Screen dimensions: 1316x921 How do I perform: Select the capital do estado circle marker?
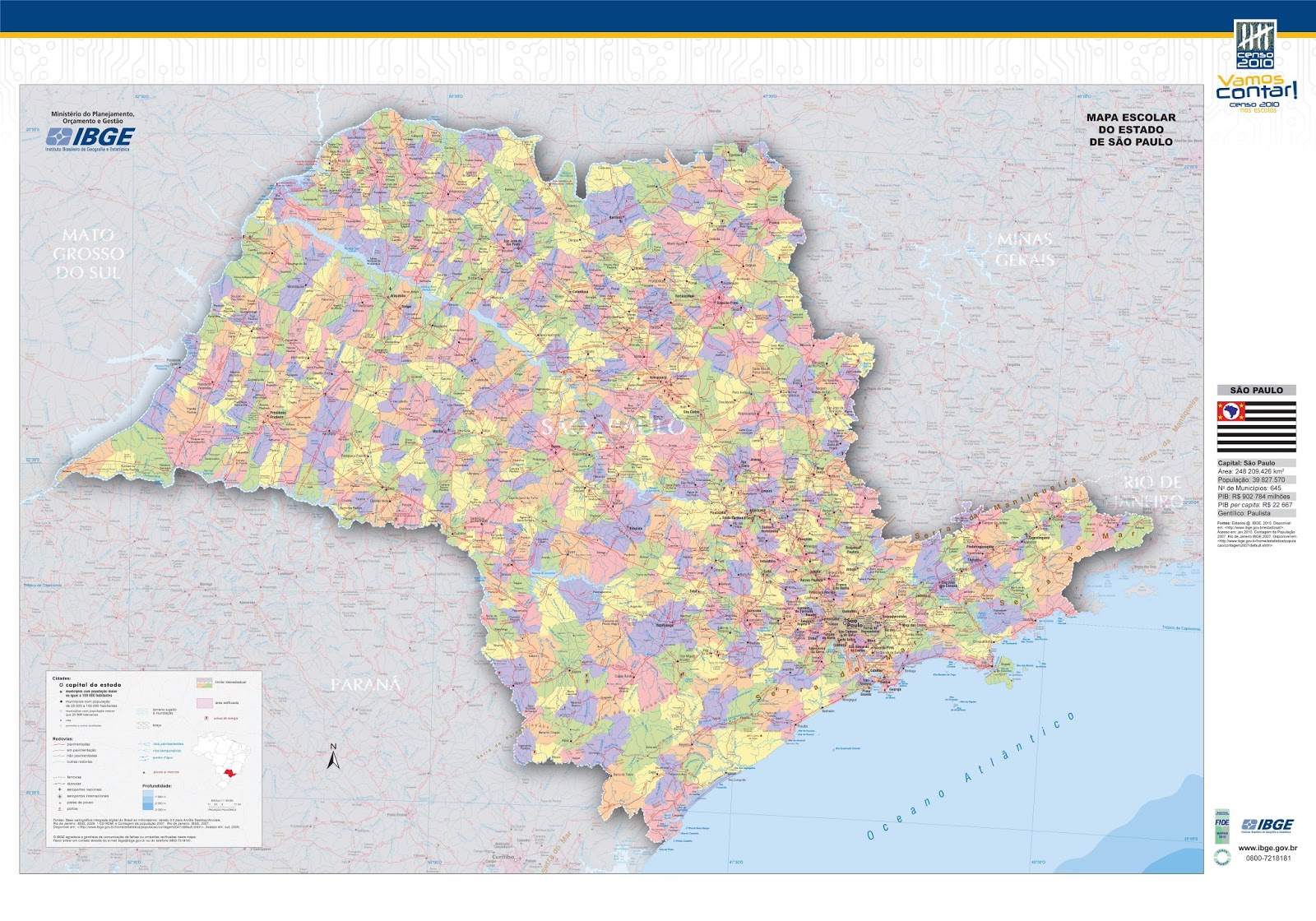coord(61,685)
